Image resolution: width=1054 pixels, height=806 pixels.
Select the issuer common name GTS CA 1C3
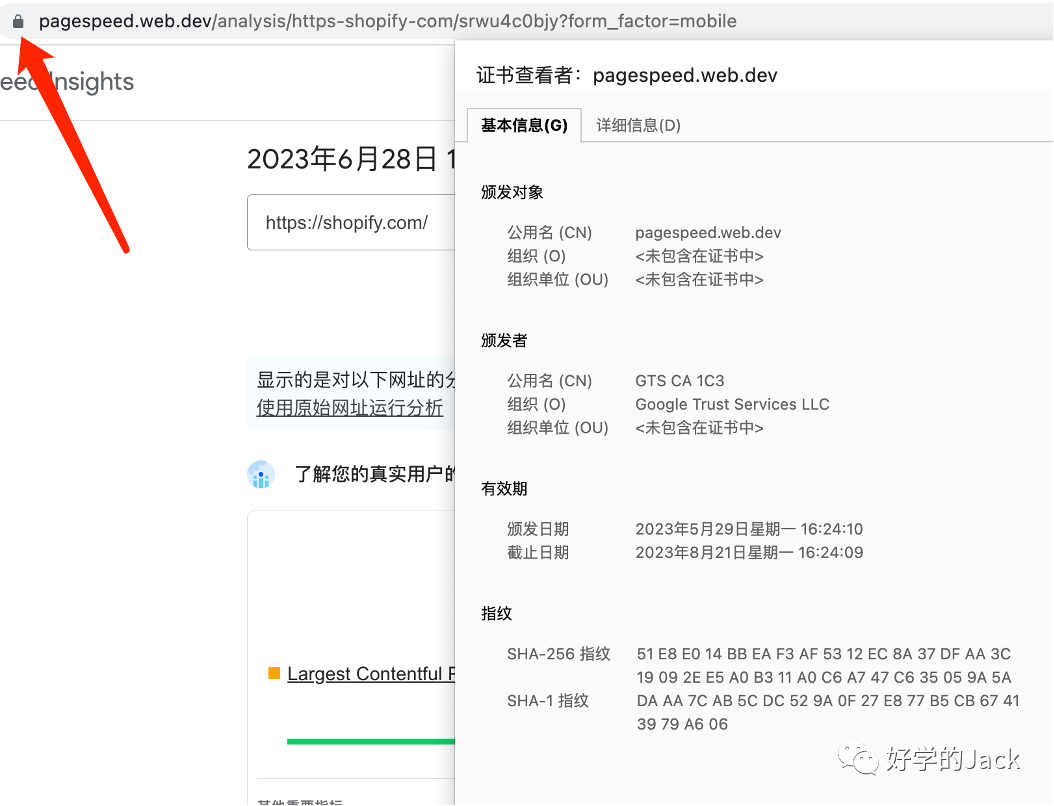pyautogui.click(x=680, y=381)
